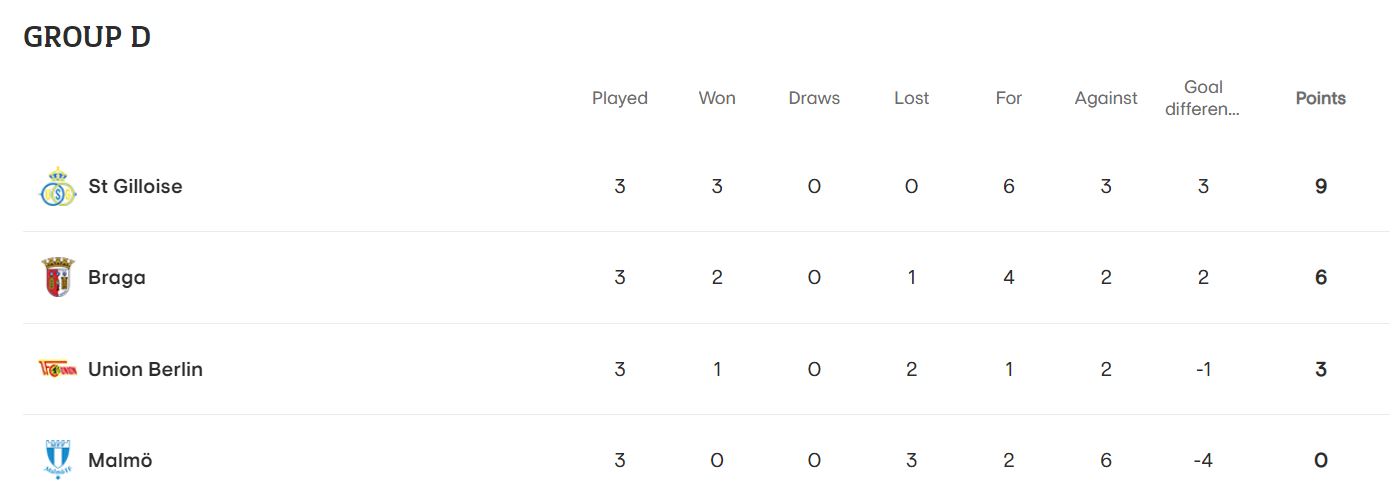The width and height of the screenshot is (1398, 504).
Task: Open the Braga team link
Action: click(x=117, y=278)
